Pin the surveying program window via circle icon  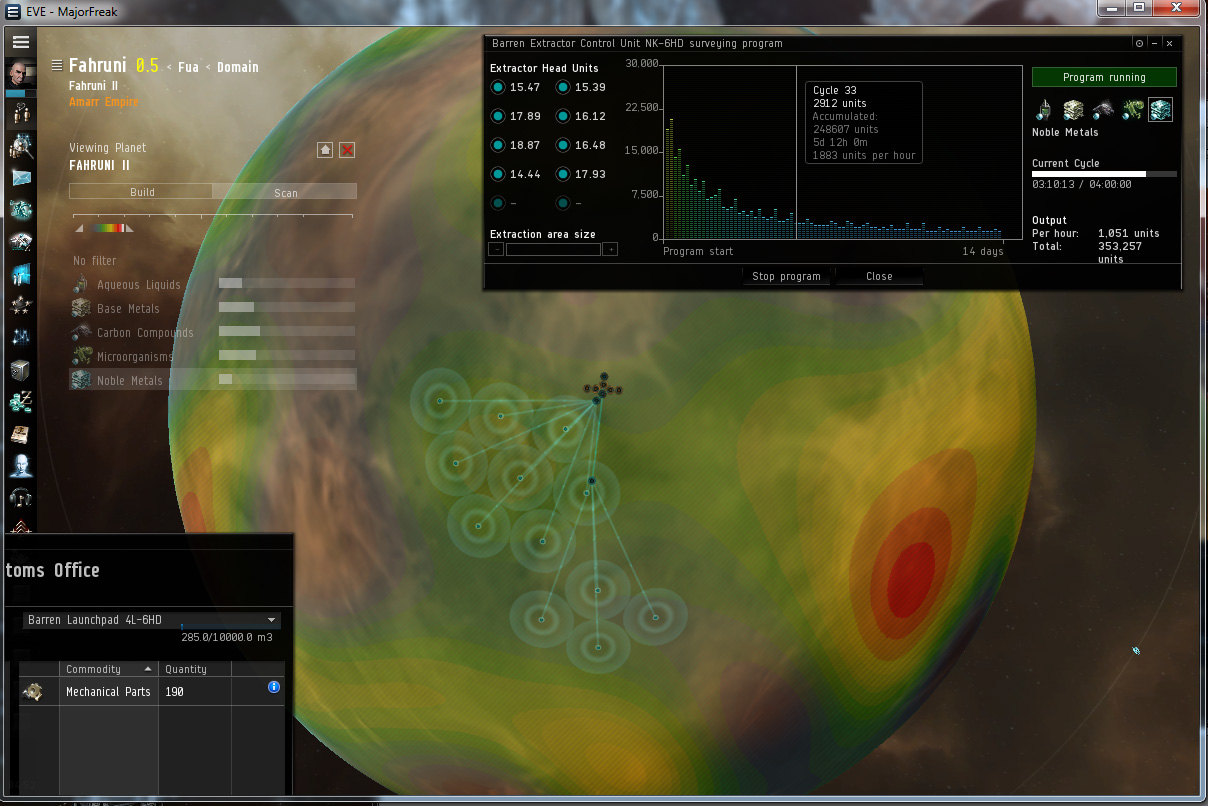point(1139,44)
